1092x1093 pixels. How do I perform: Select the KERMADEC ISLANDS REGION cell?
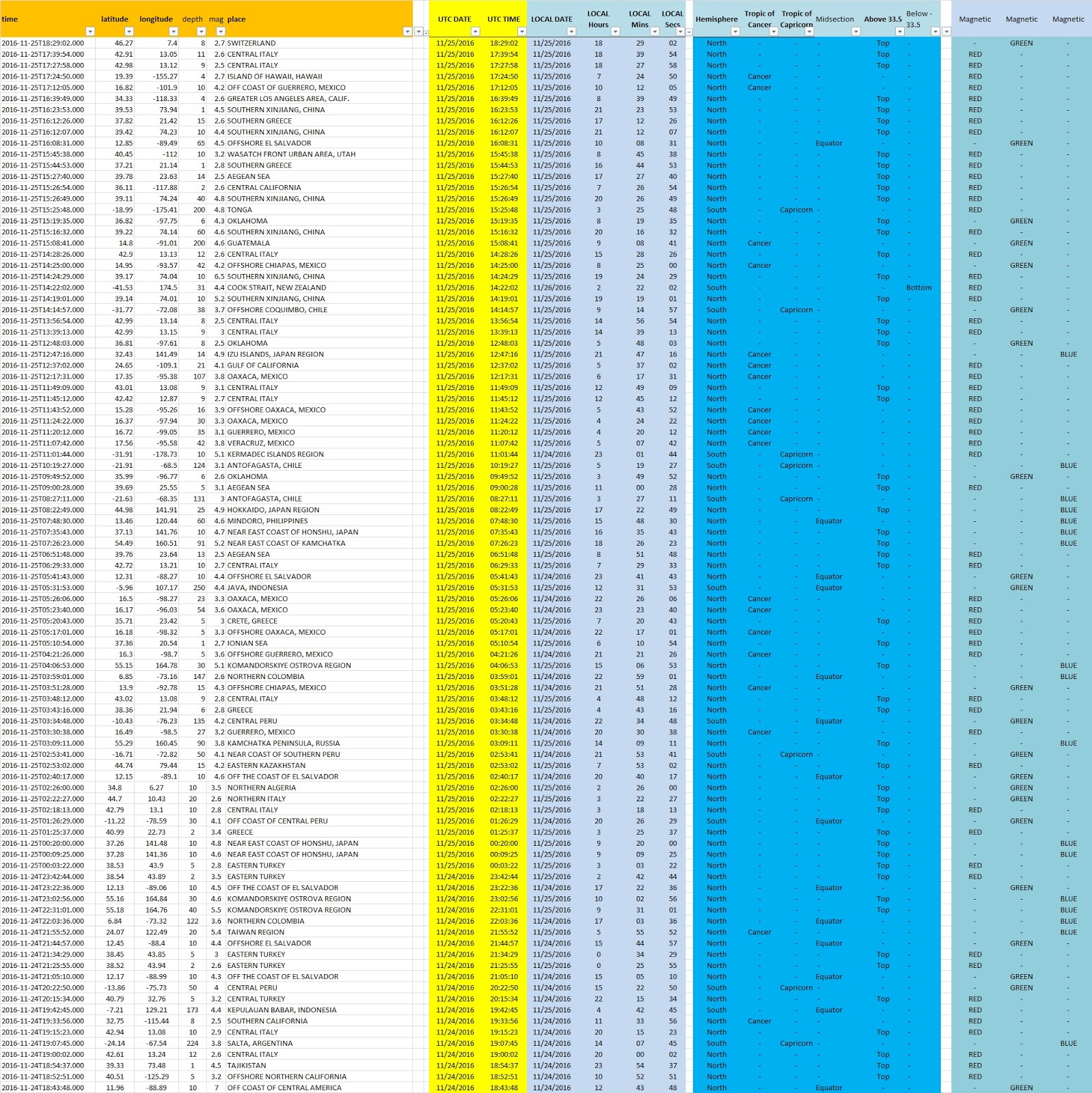[318, 454]
